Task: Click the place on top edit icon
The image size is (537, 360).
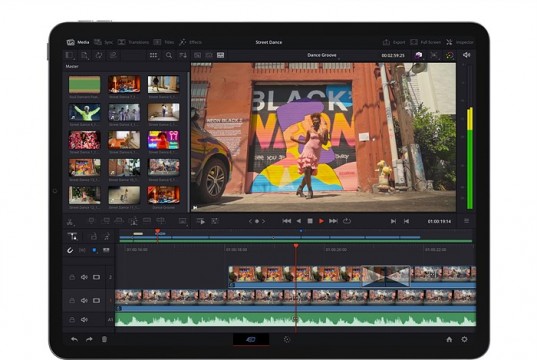Action: (x=147, y=221)
